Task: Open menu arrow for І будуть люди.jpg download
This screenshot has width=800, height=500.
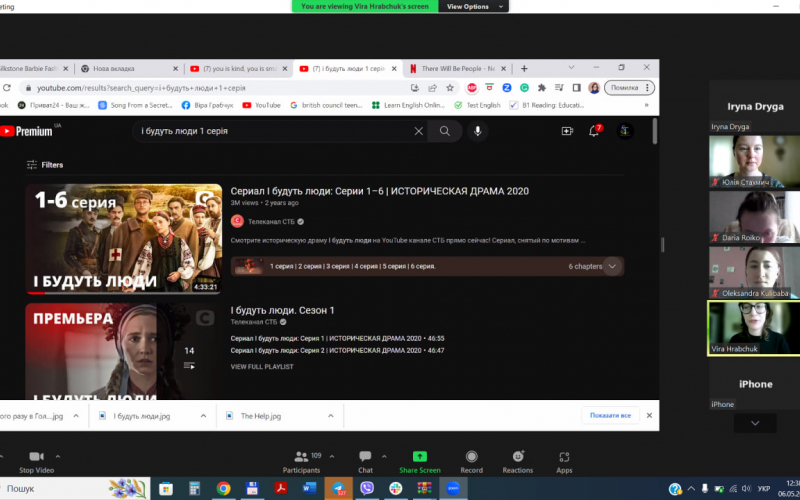Action: 203,416
